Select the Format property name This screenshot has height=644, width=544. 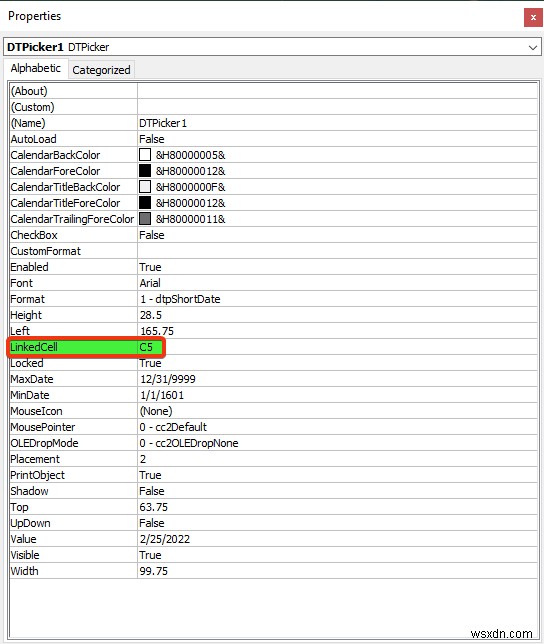pos(28,299)
